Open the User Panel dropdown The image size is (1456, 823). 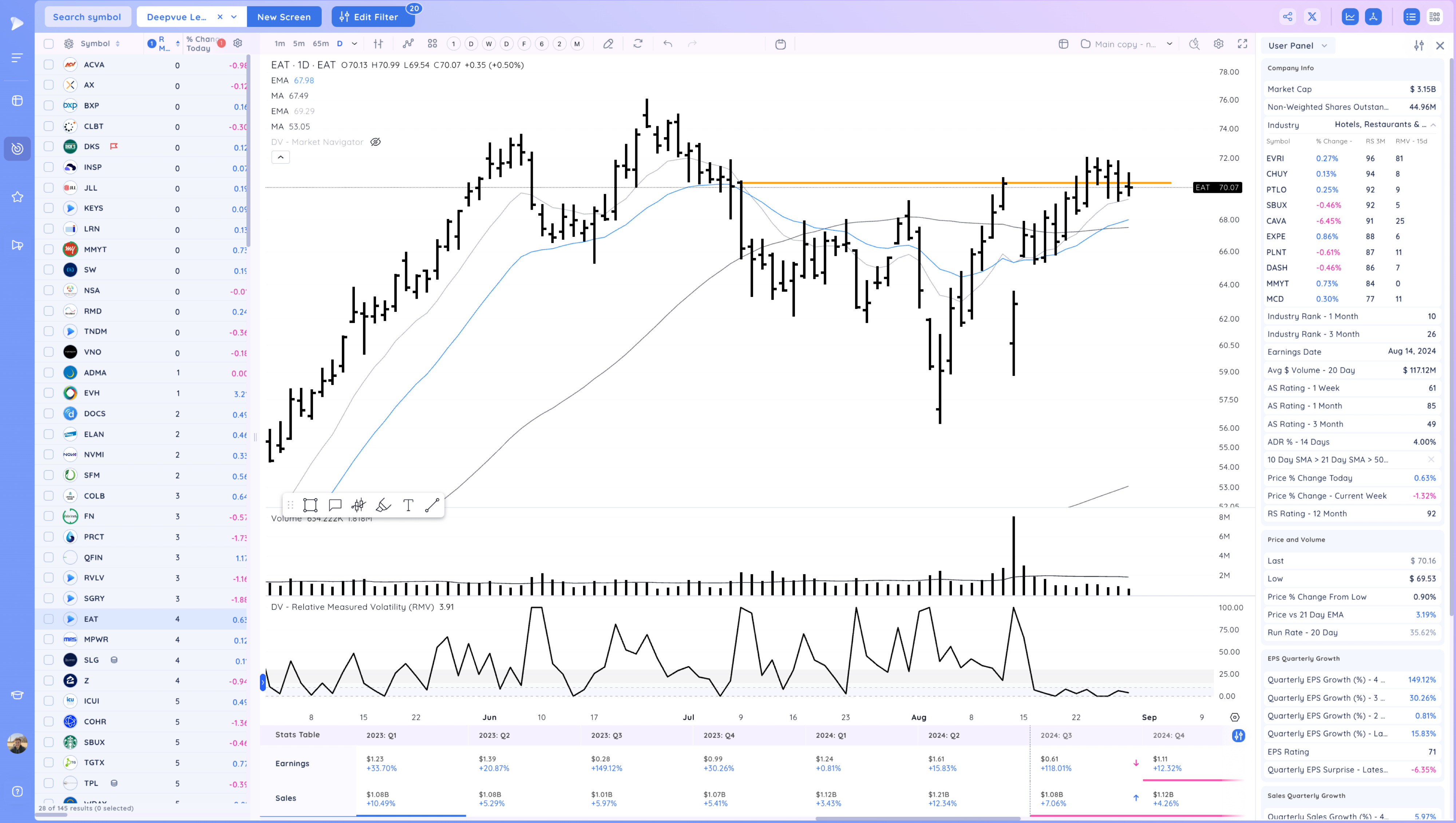1298,46
